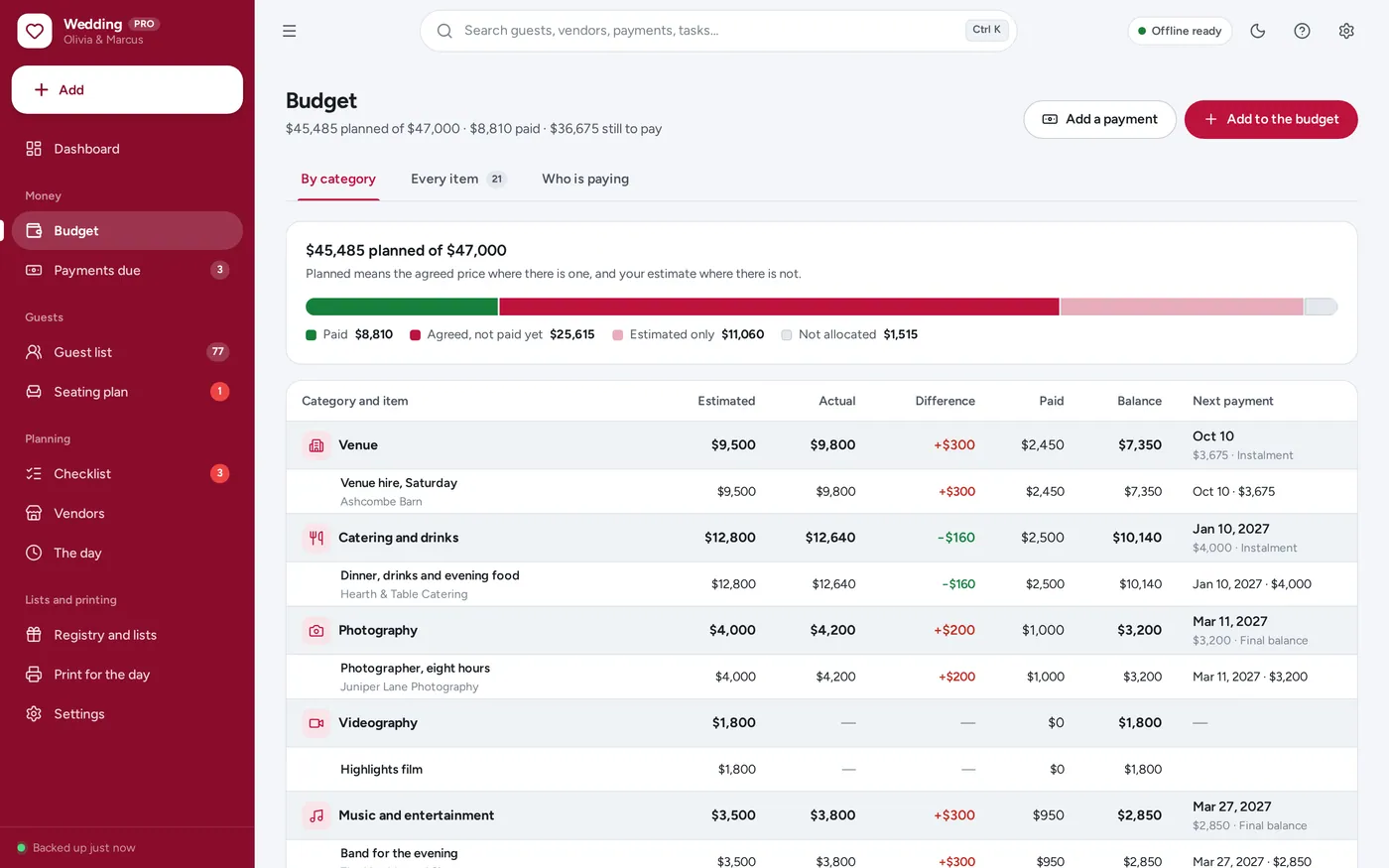Click the light pink Estimated only bar segment
Screen dimensions: 1389x868
tap(1182, 307)
